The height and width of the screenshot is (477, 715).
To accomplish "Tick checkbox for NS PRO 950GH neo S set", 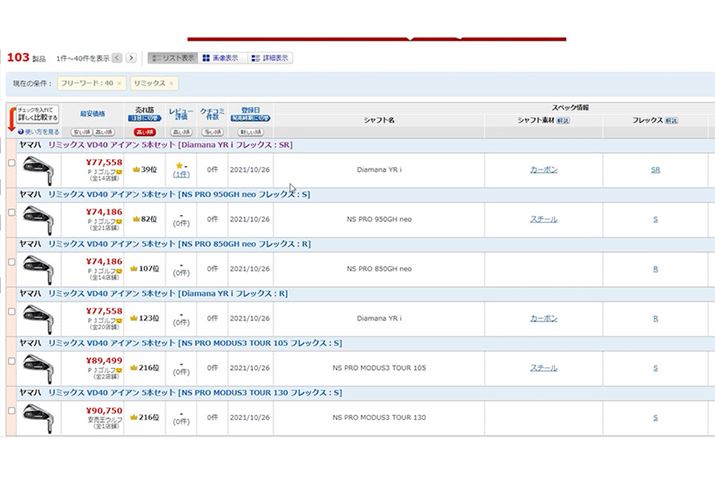I will (11, 213).
